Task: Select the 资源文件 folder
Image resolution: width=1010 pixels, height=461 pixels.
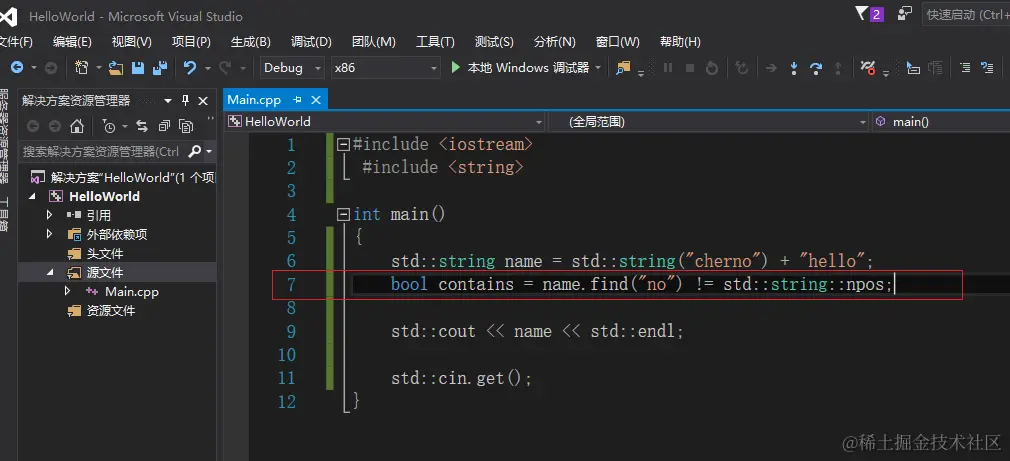Action: 111,310
